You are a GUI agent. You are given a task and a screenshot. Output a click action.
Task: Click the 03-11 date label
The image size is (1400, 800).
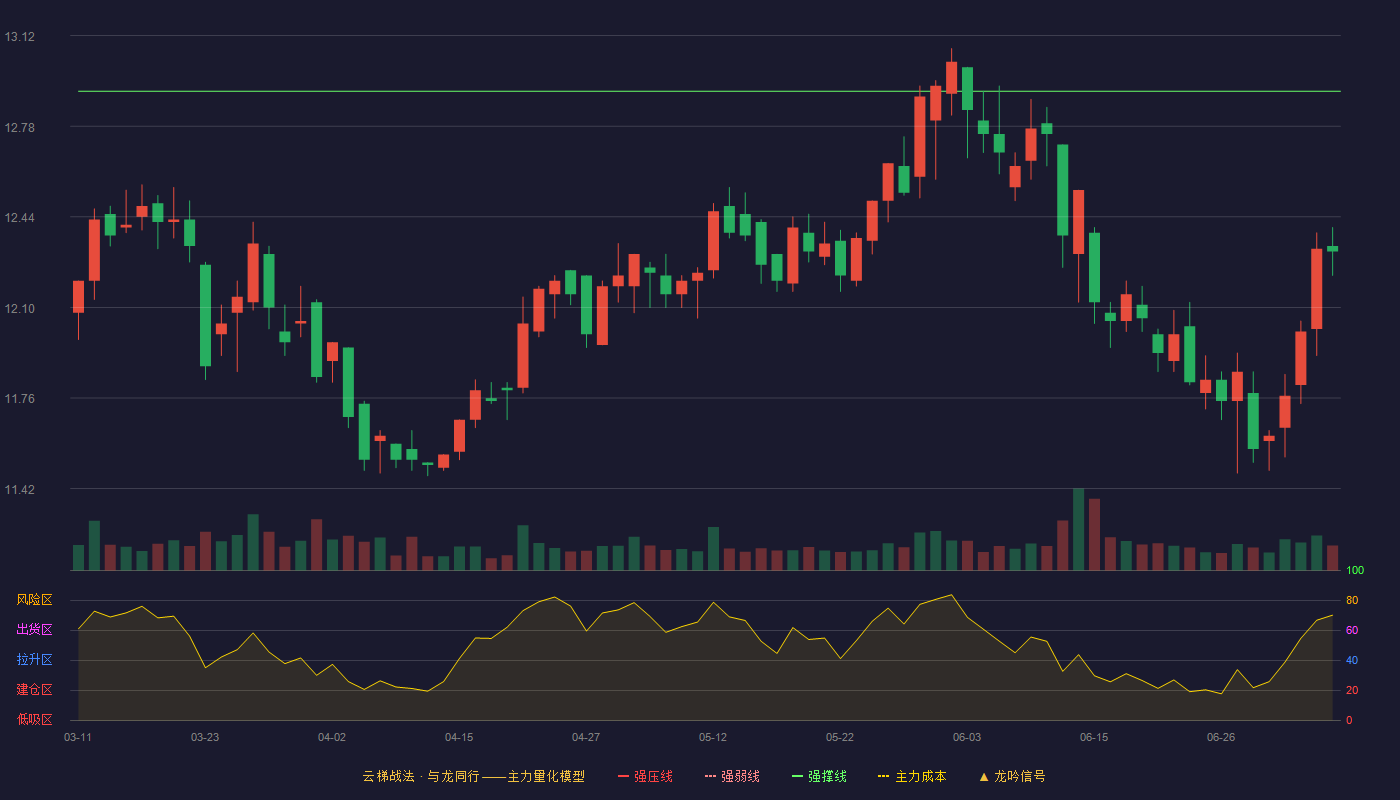point(78,737)
